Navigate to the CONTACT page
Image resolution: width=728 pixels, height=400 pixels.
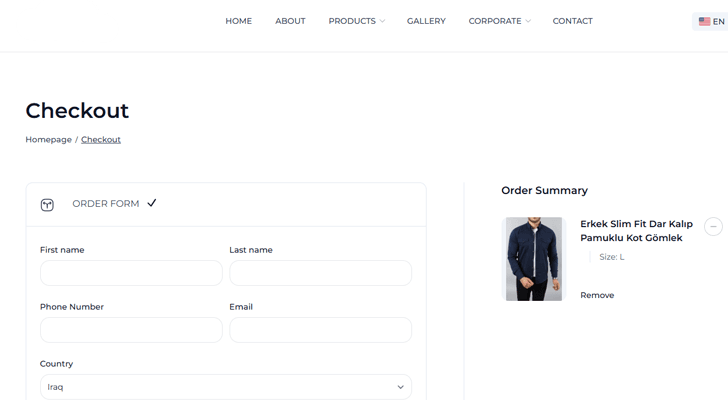(572, 21)
